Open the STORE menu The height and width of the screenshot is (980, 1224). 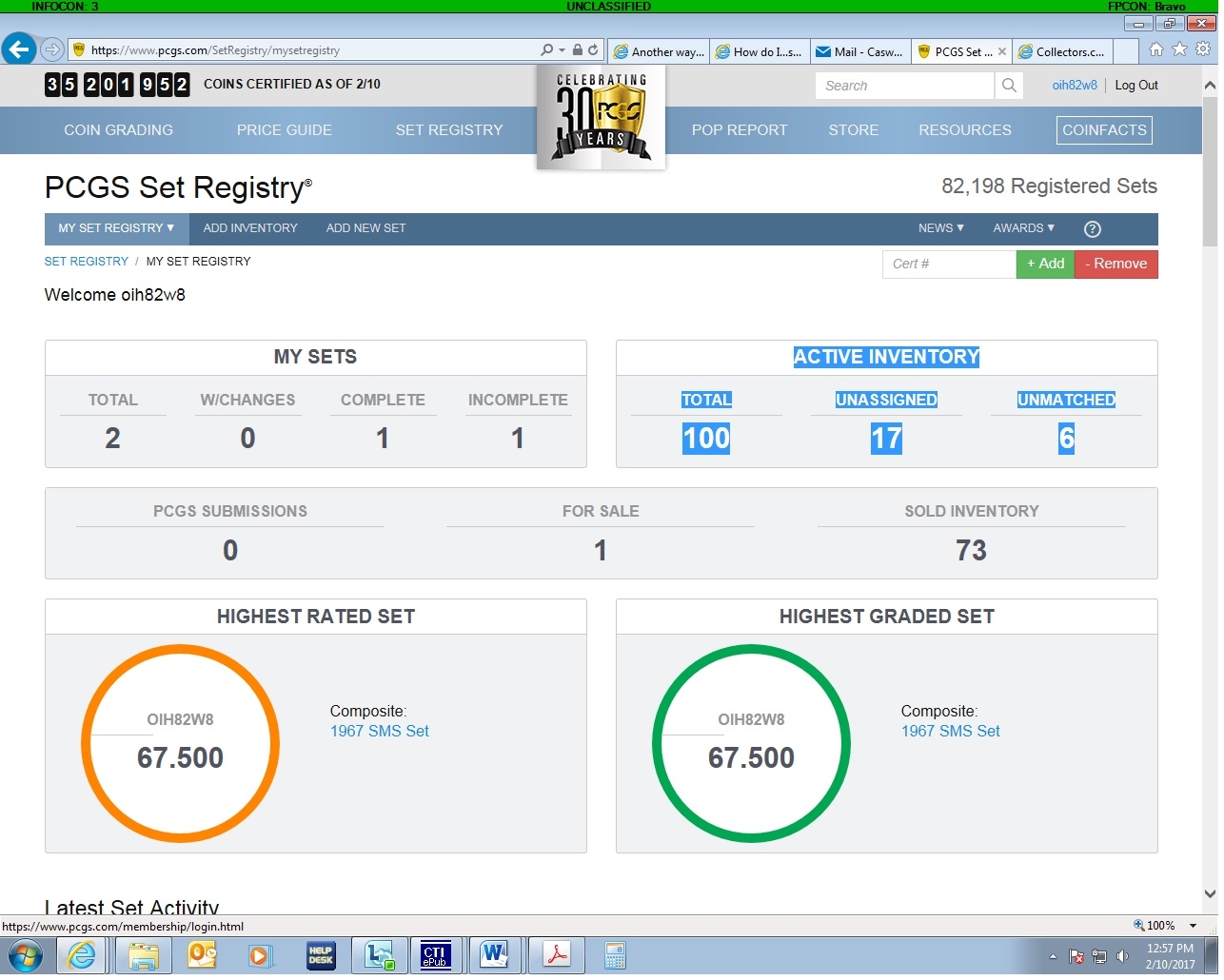[x=854, y=130]
